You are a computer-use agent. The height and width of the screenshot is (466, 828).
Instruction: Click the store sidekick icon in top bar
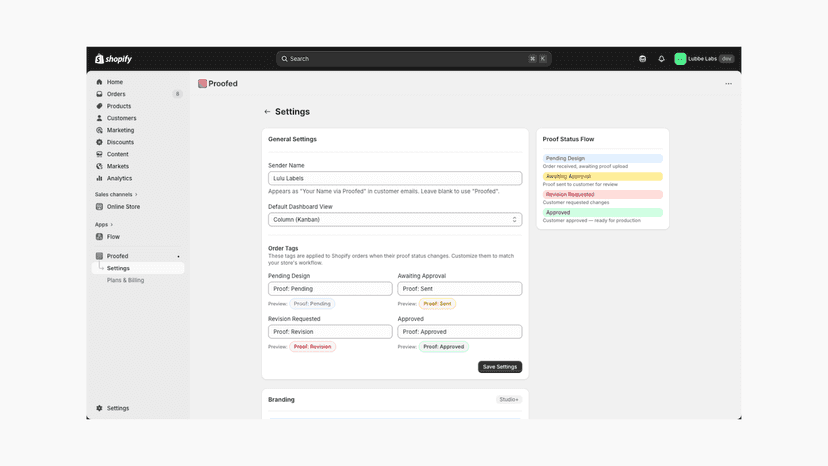click(x=643, y=59)
